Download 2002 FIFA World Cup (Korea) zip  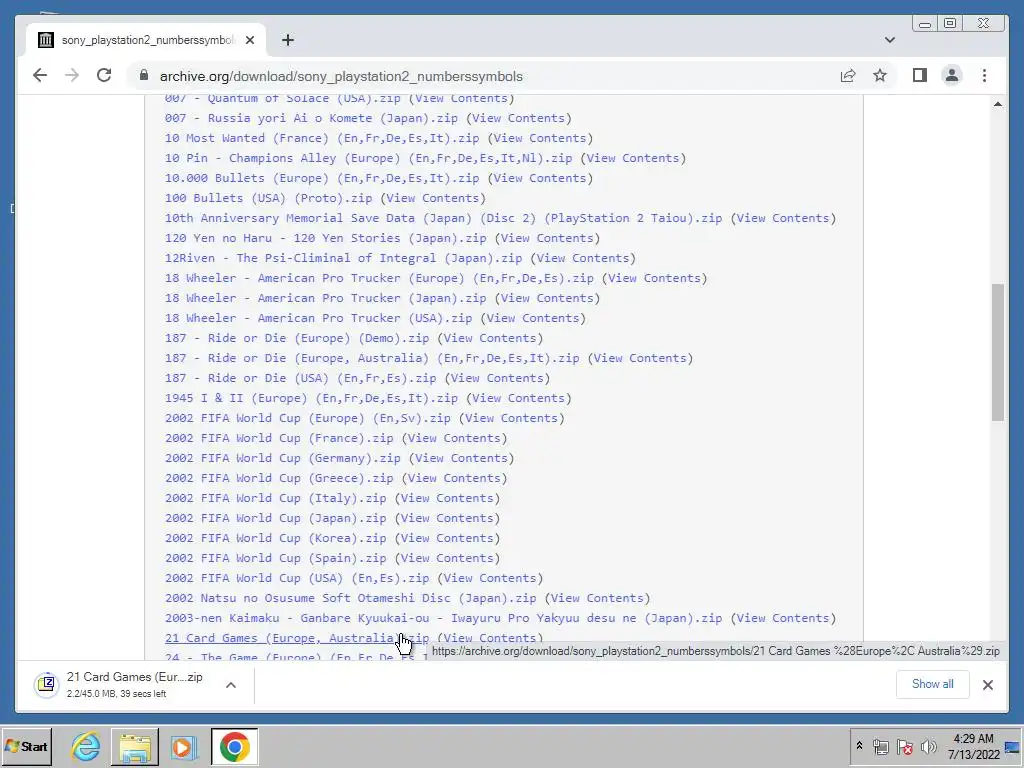point(276,538)
